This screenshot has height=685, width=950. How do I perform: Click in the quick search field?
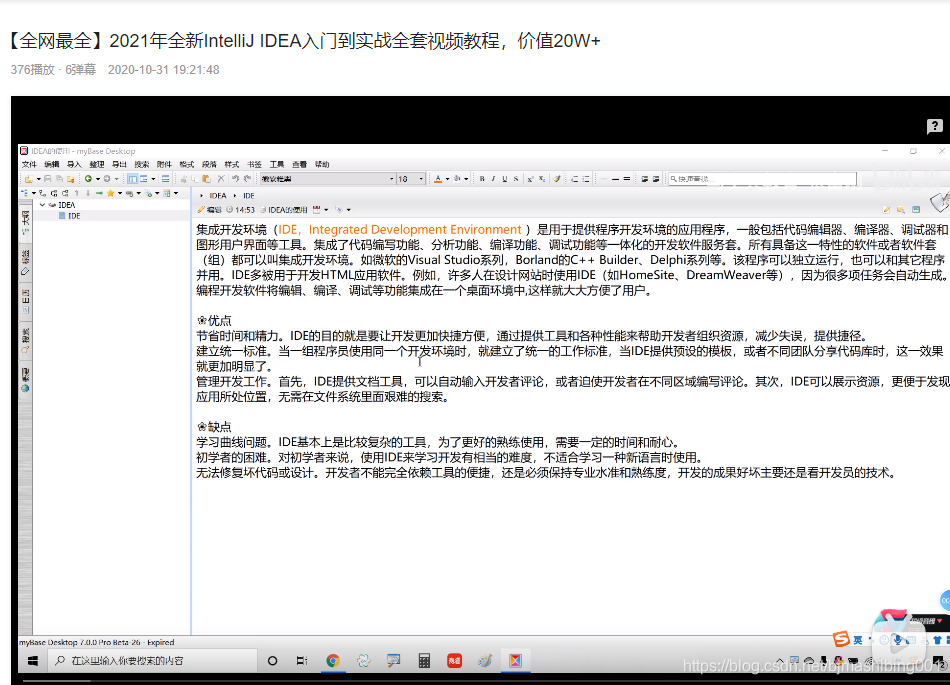(762, 179)
